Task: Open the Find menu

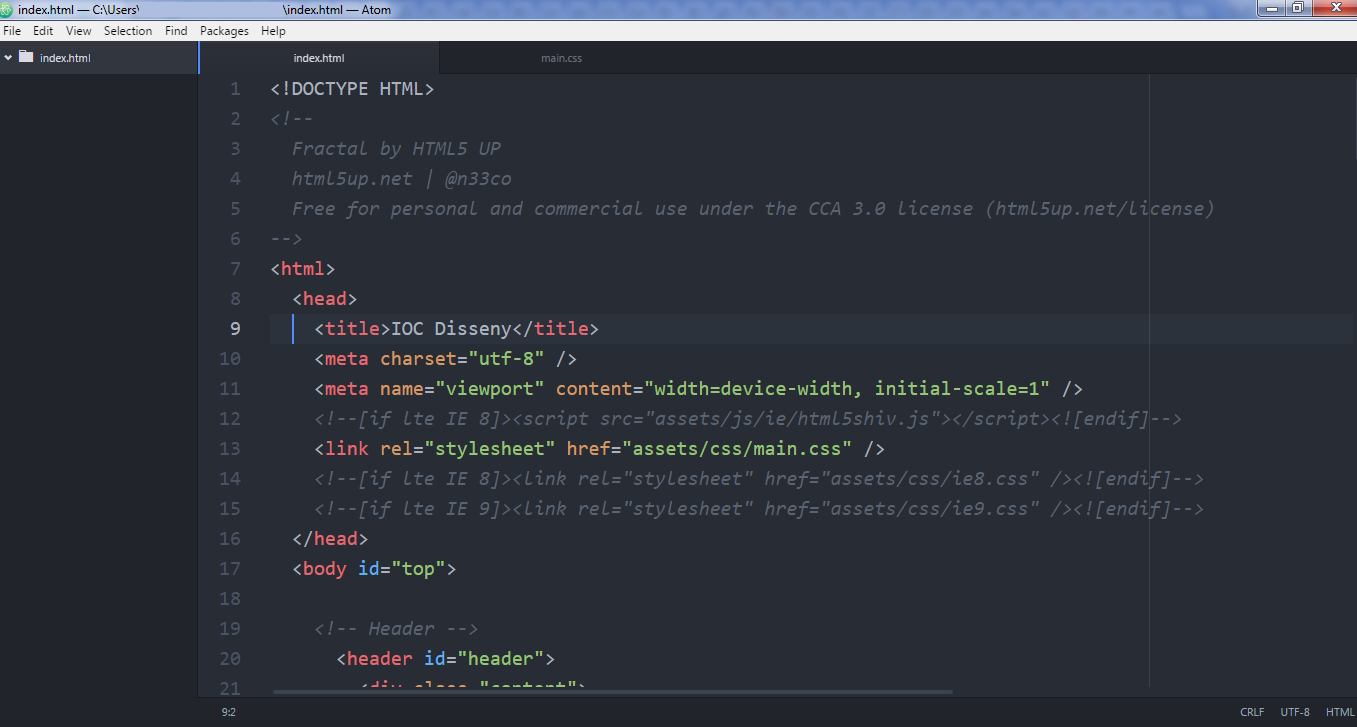Action: pyautogui.click(x=176, y=31)
